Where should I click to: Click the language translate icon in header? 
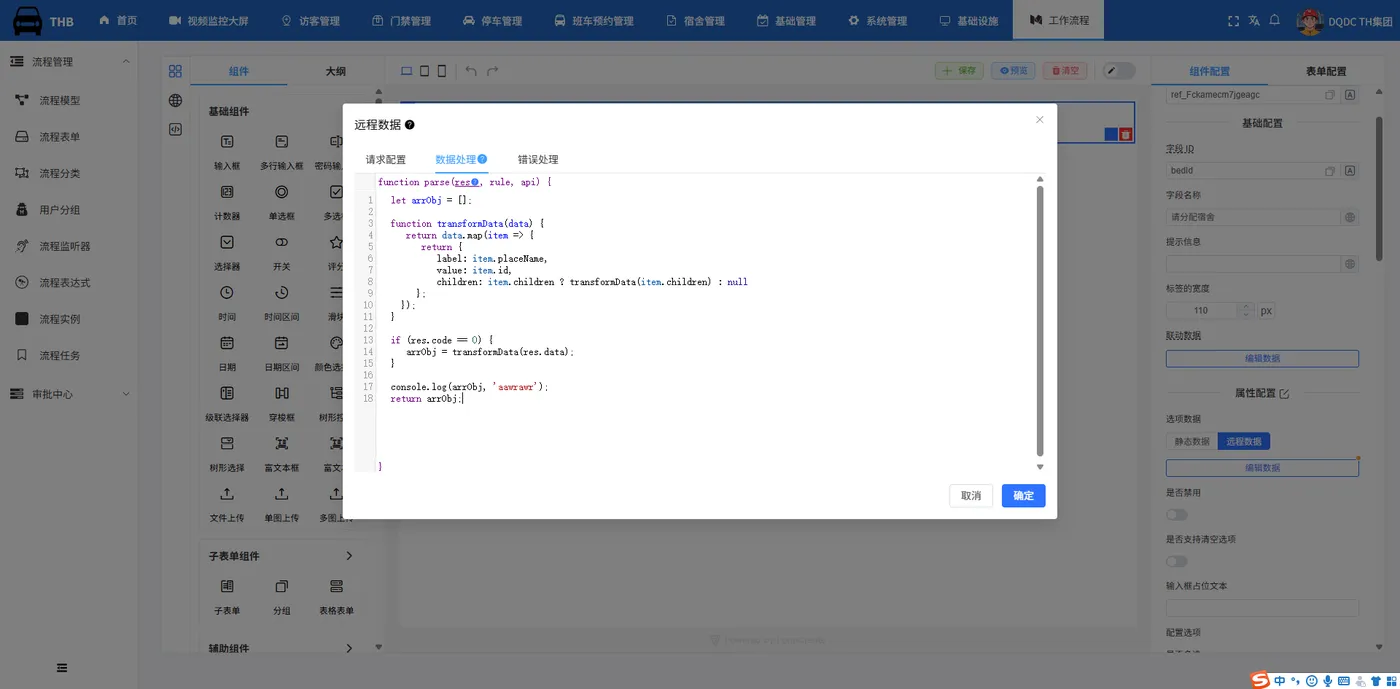[1253, 20]
